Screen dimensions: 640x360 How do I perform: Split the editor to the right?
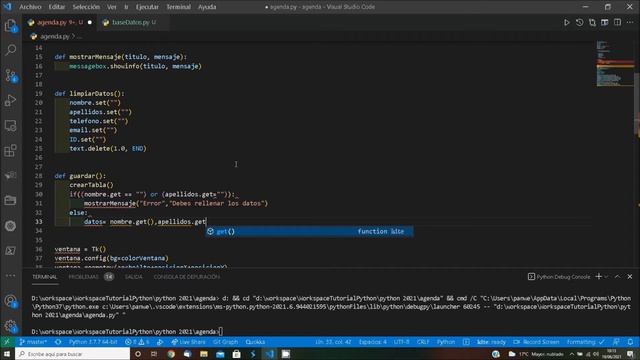click(x=618, y=22)
